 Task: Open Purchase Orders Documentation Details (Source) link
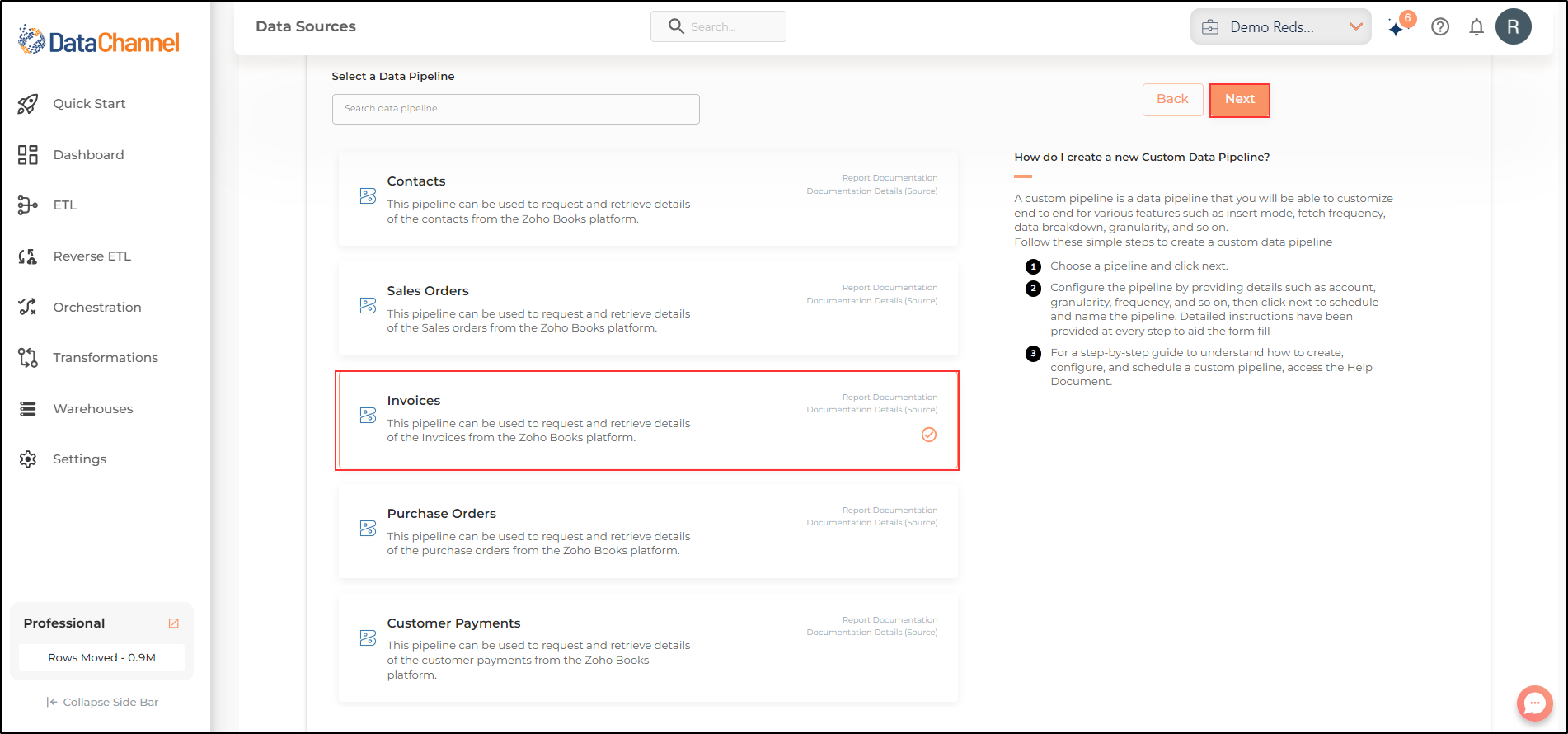pyautogui.click(x=872, y=523)
